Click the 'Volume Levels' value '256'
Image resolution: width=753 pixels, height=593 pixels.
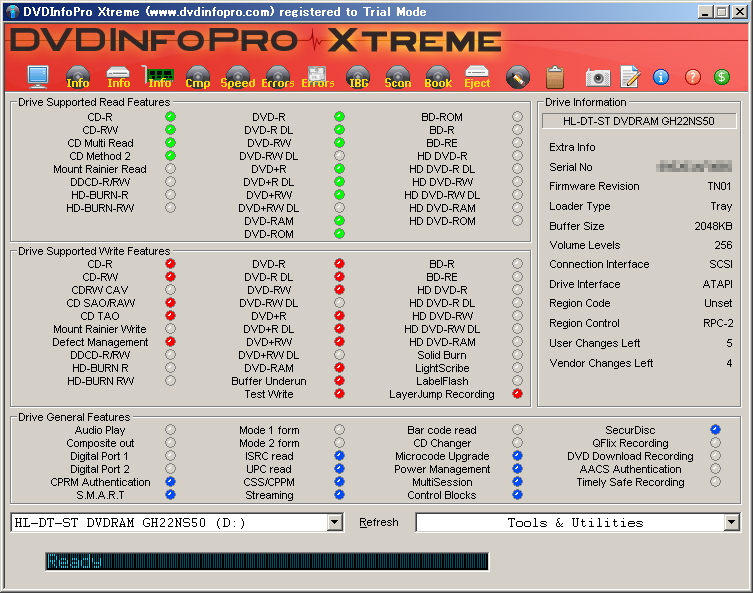[x=723, y=245]
